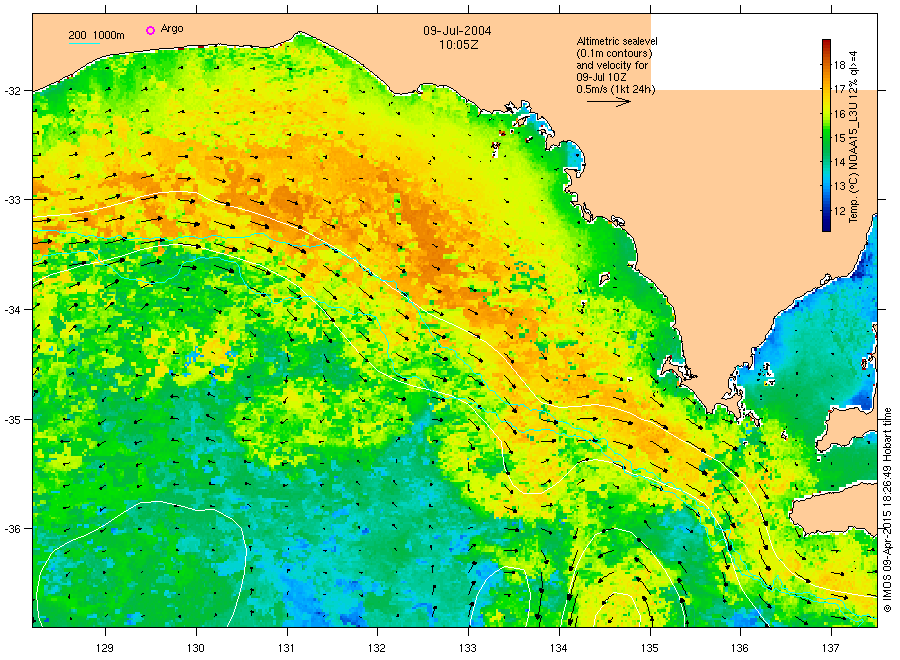Click the latitude axis label '-36'
The height and width of the screenshot is (660, 900).
tap(12, 529)
